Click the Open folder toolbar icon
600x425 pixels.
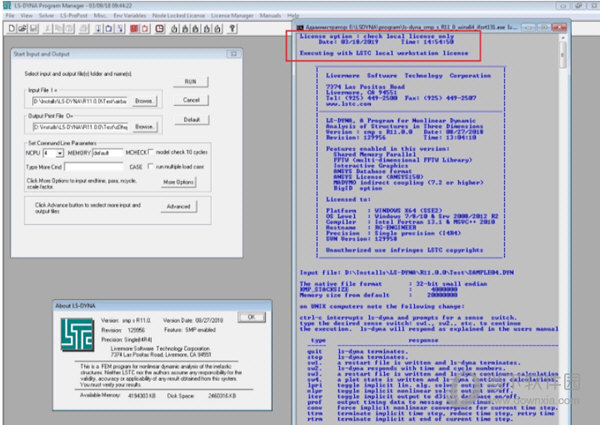(x=23, y=29)
